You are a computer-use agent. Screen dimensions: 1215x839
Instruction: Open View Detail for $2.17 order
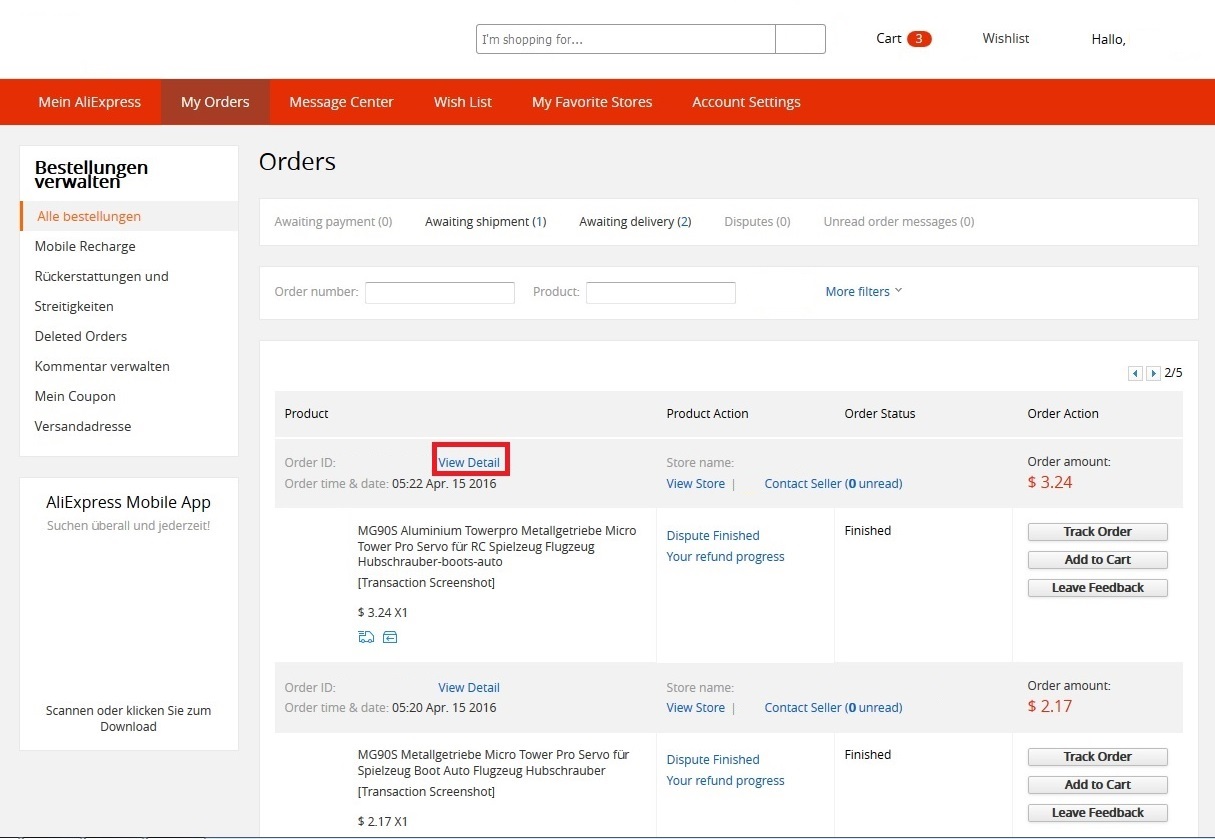click(469, 687)
